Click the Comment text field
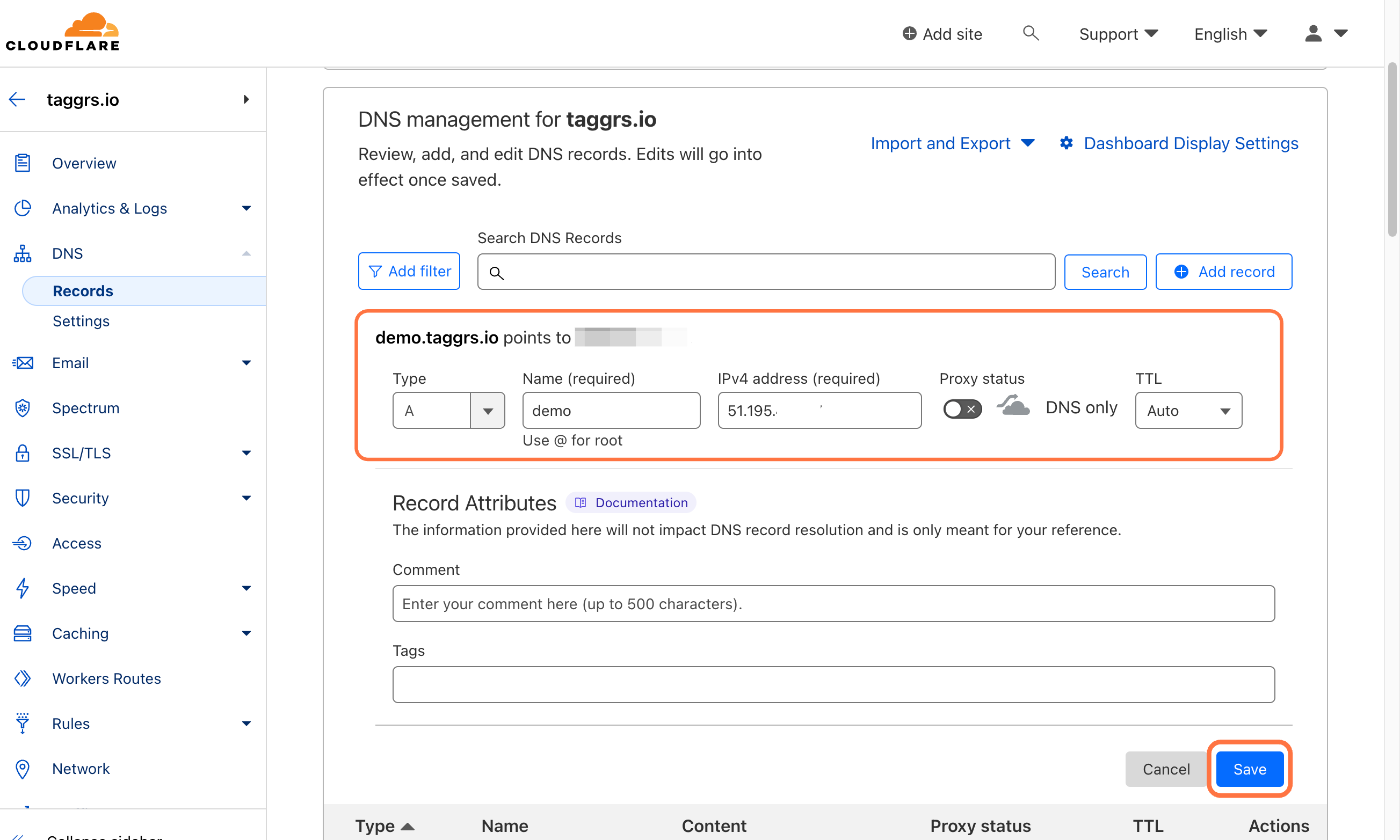Screen dimensions: 1400x840 point(833,603)
